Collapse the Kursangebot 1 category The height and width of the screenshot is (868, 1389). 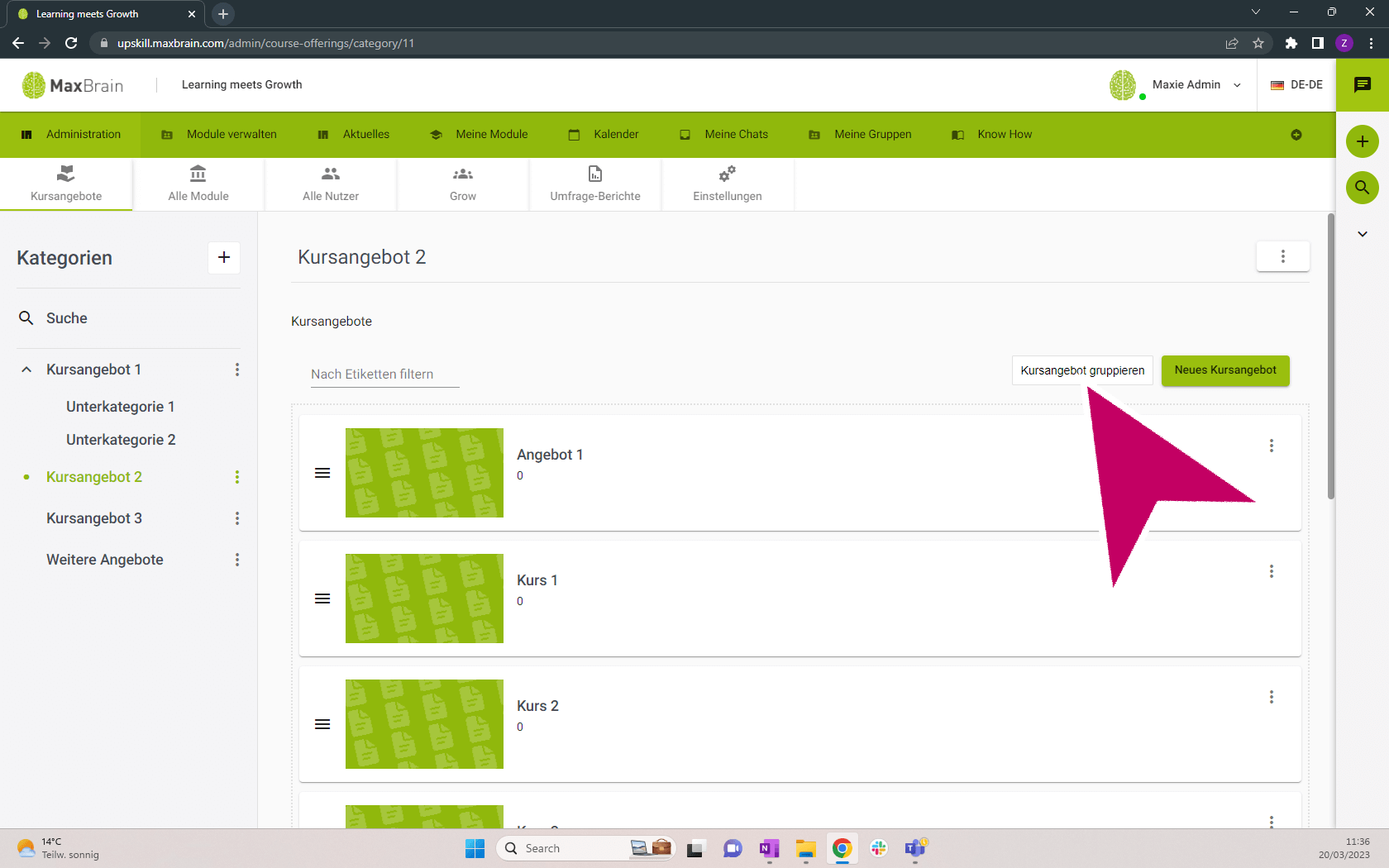coord(26,370)
